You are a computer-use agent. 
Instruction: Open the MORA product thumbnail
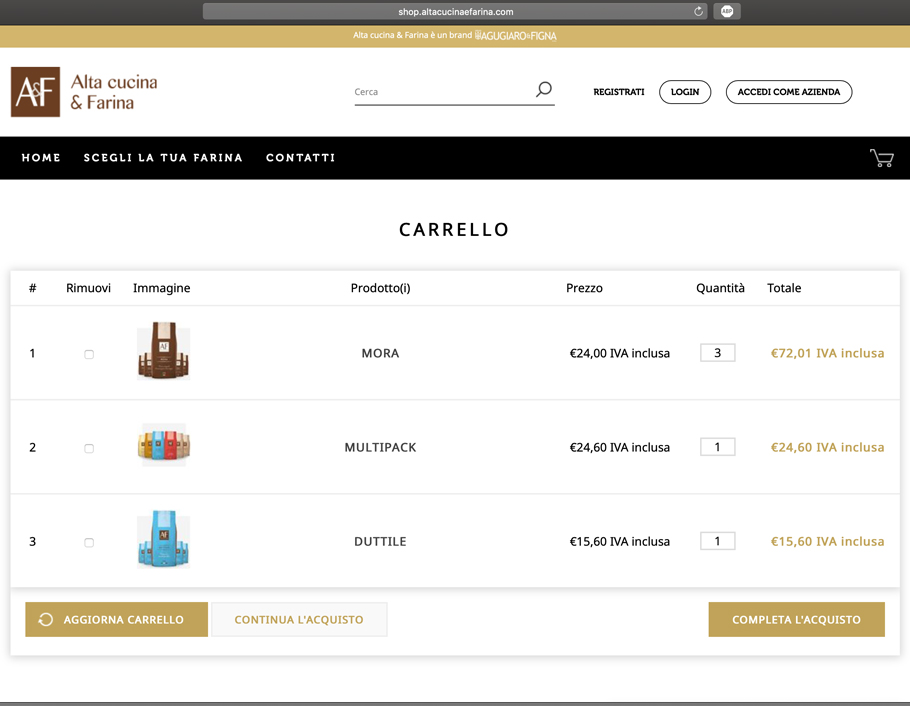[164, 351]
